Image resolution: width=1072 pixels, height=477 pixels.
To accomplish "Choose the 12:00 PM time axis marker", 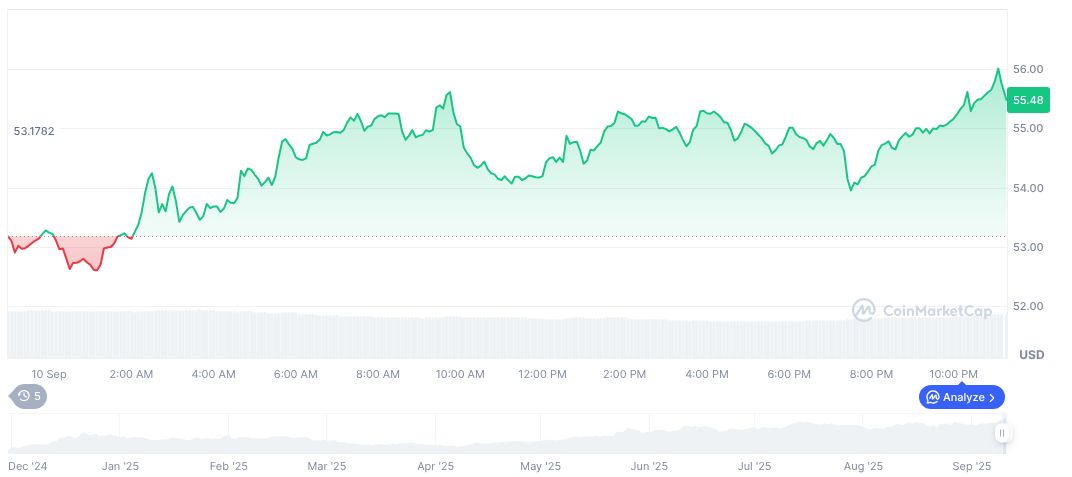I will click(543, 374).
